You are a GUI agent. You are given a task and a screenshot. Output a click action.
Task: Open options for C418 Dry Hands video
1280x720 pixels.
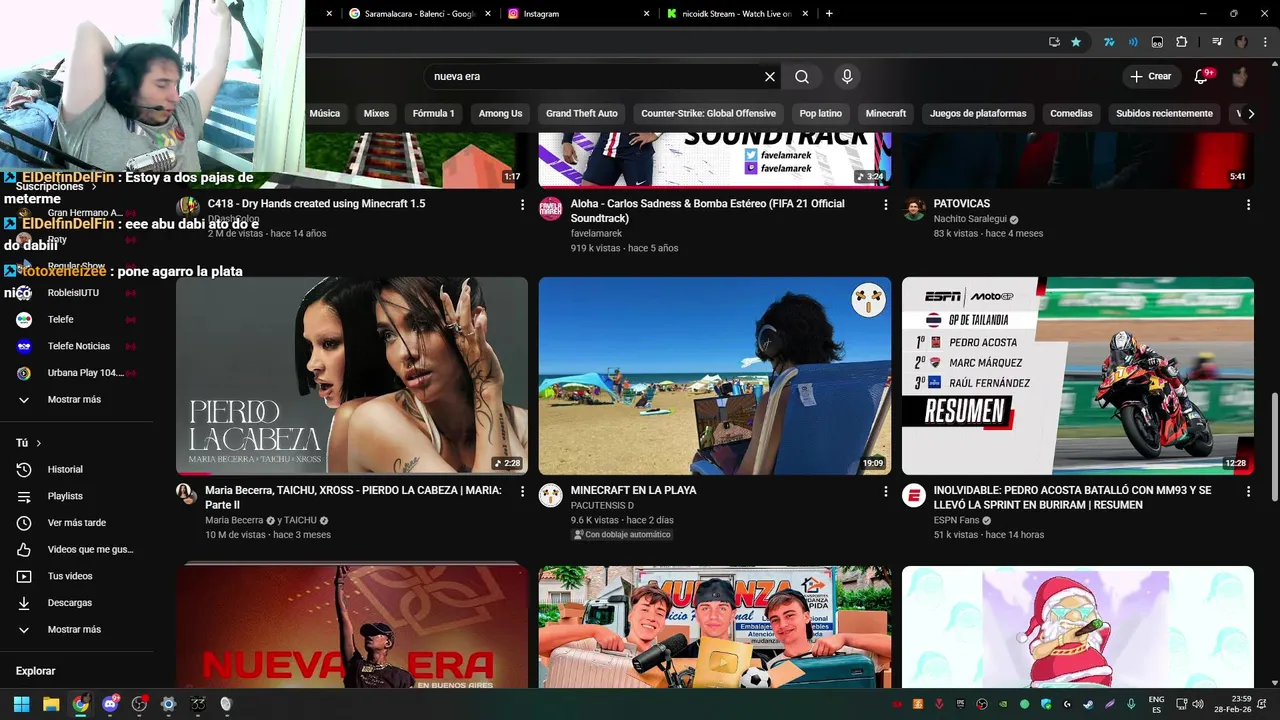[522, 205]
